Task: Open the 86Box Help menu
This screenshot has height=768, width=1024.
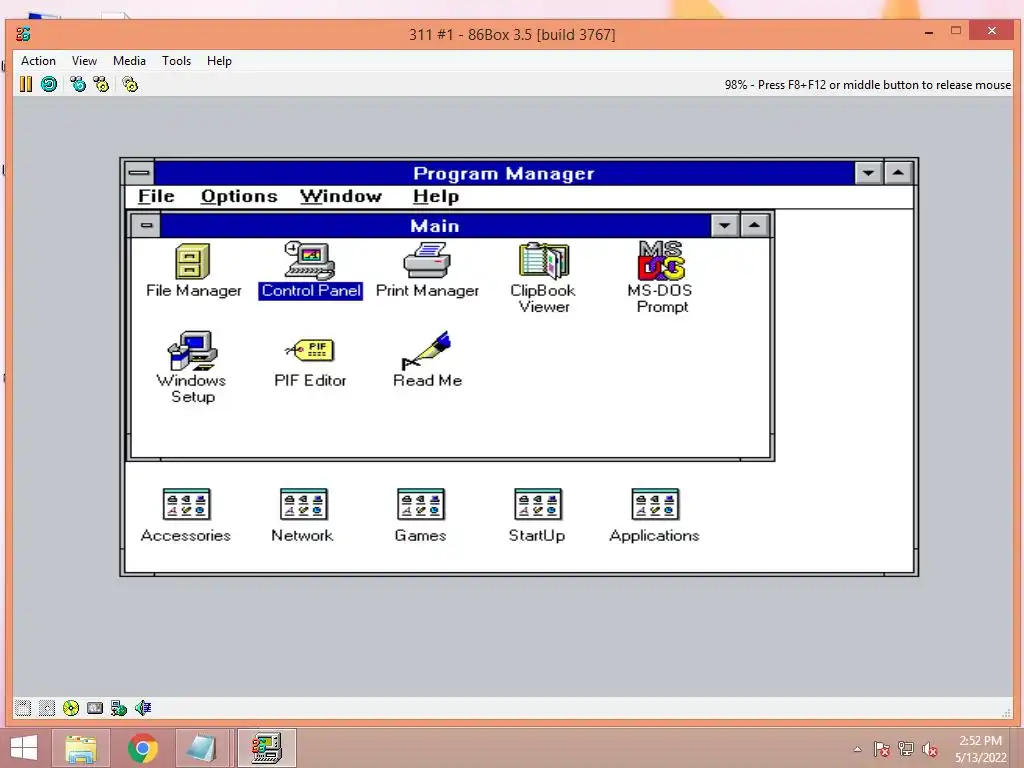Action: [219, 61]
